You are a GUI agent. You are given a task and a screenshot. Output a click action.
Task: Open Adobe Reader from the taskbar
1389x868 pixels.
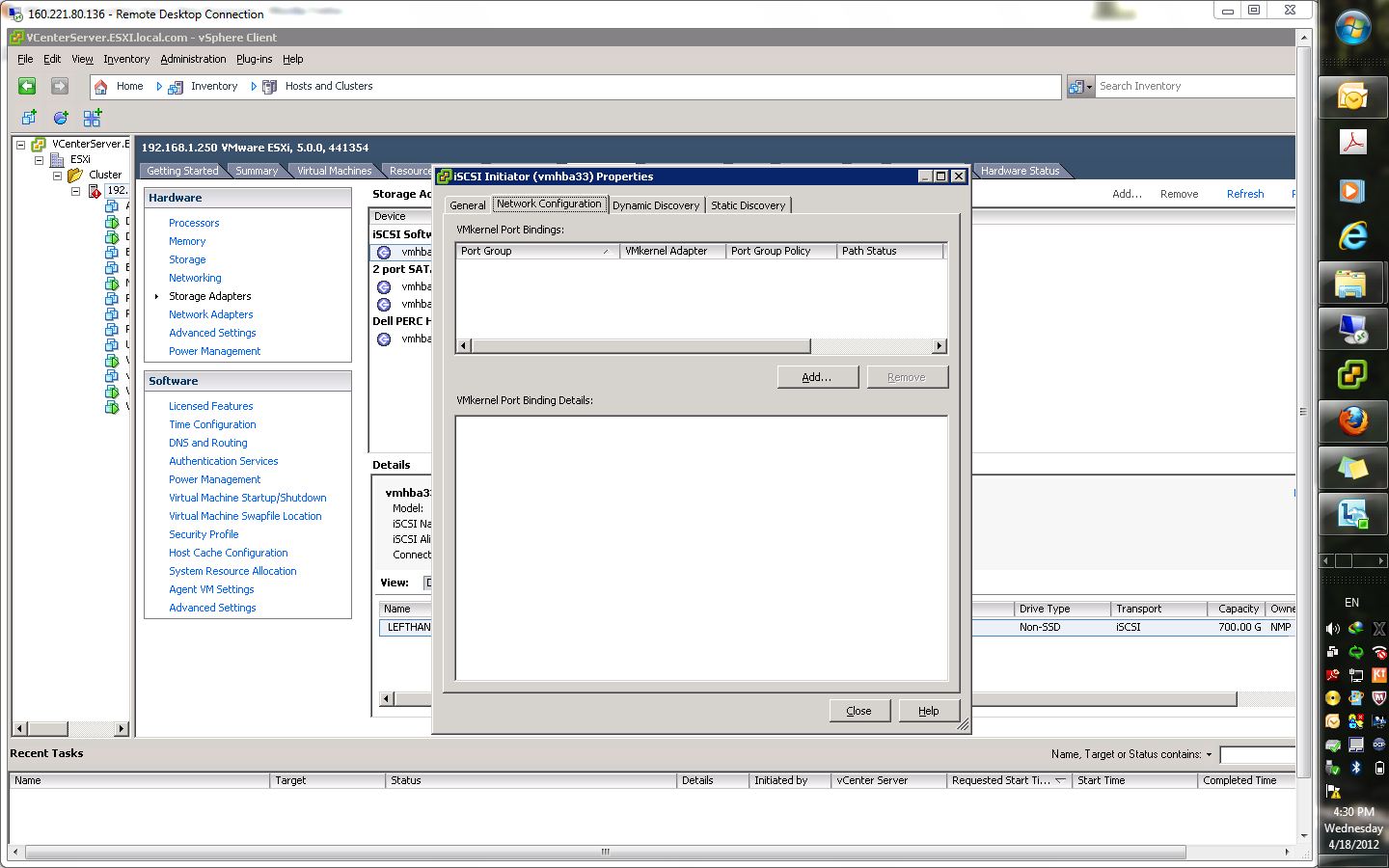(1352, 143)
